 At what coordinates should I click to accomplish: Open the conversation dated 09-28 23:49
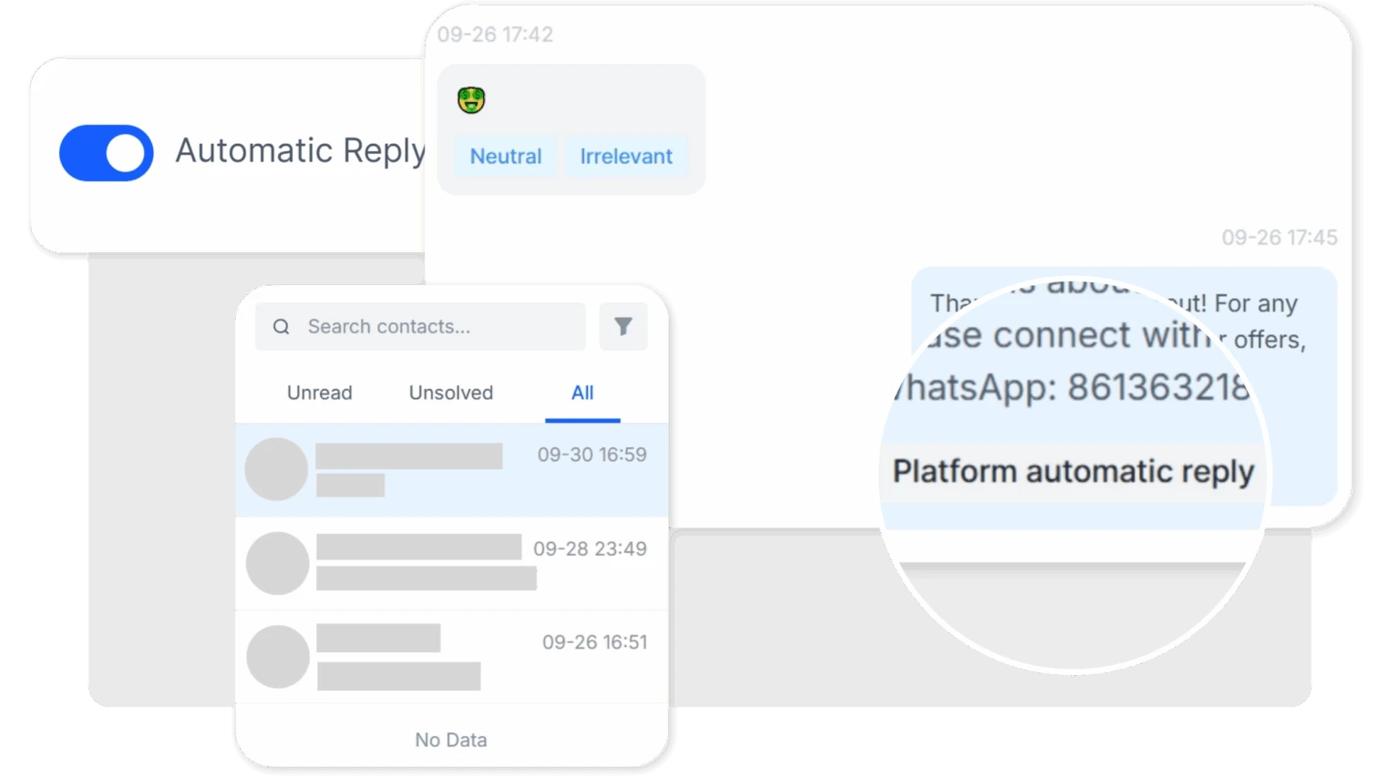(x=451, y=564)
